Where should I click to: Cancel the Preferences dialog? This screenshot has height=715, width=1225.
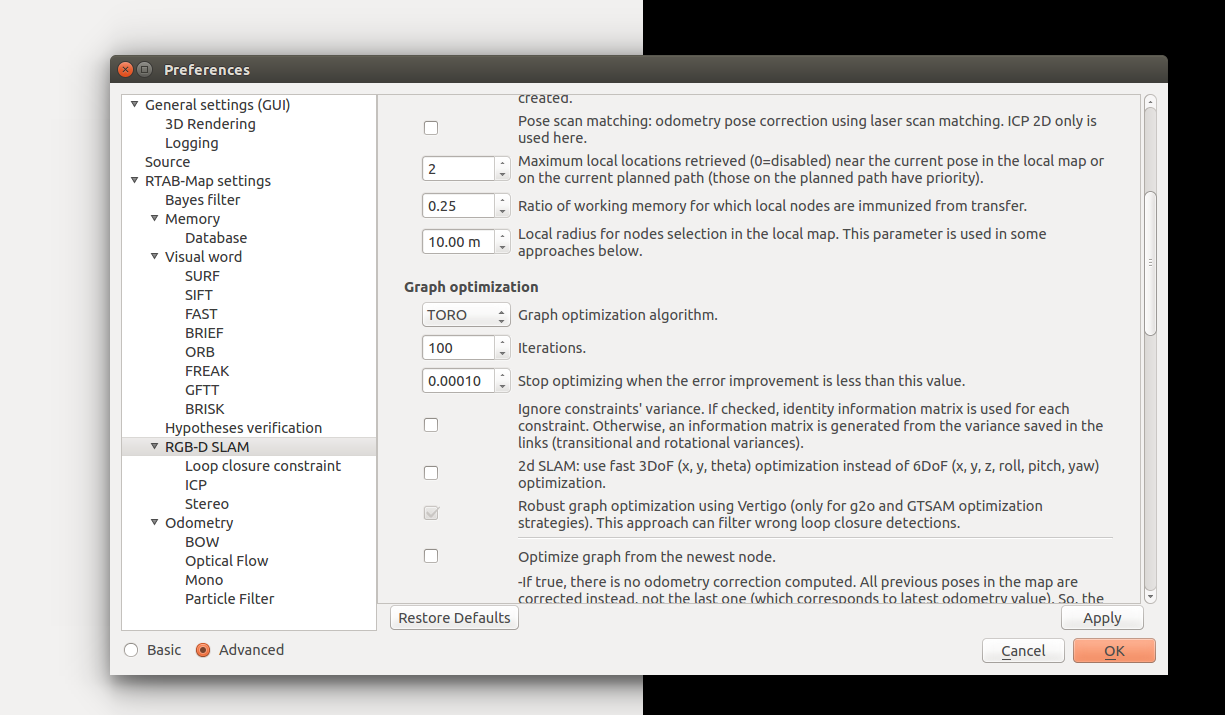[x=1022, y=651]
